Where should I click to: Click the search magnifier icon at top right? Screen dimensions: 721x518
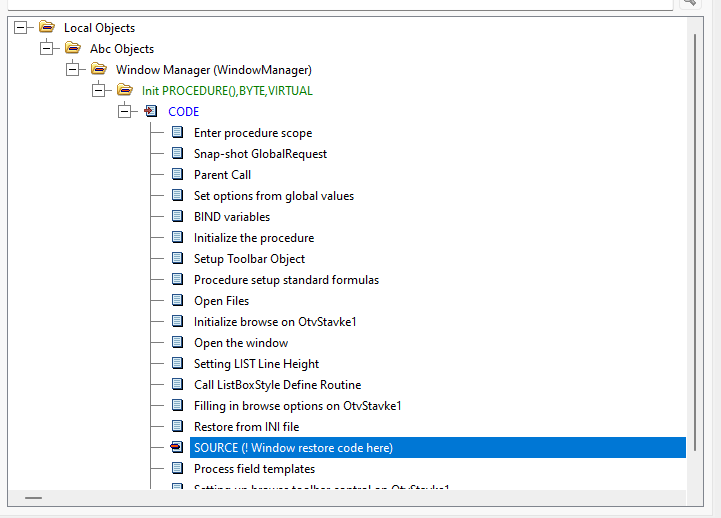(690, 3)
